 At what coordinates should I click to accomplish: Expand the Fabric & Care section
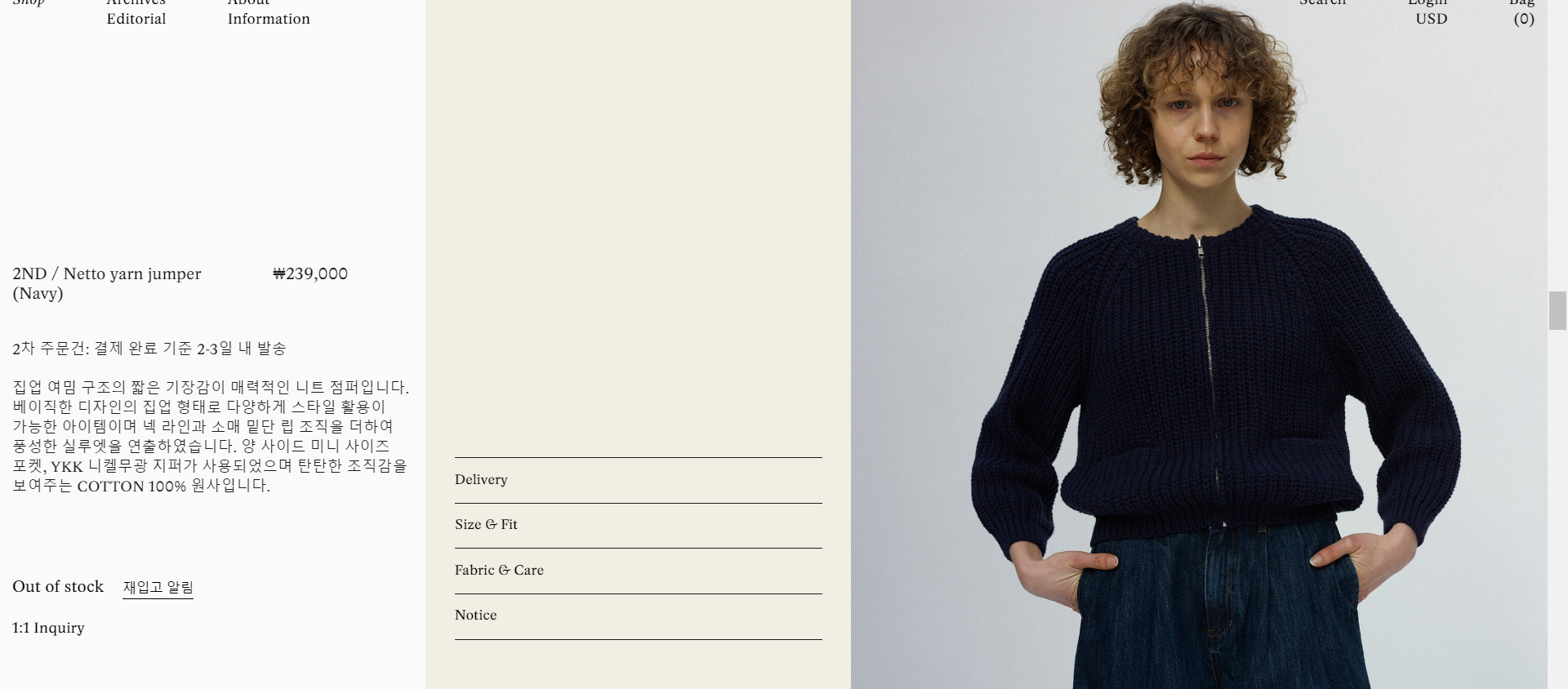(638, 571)
